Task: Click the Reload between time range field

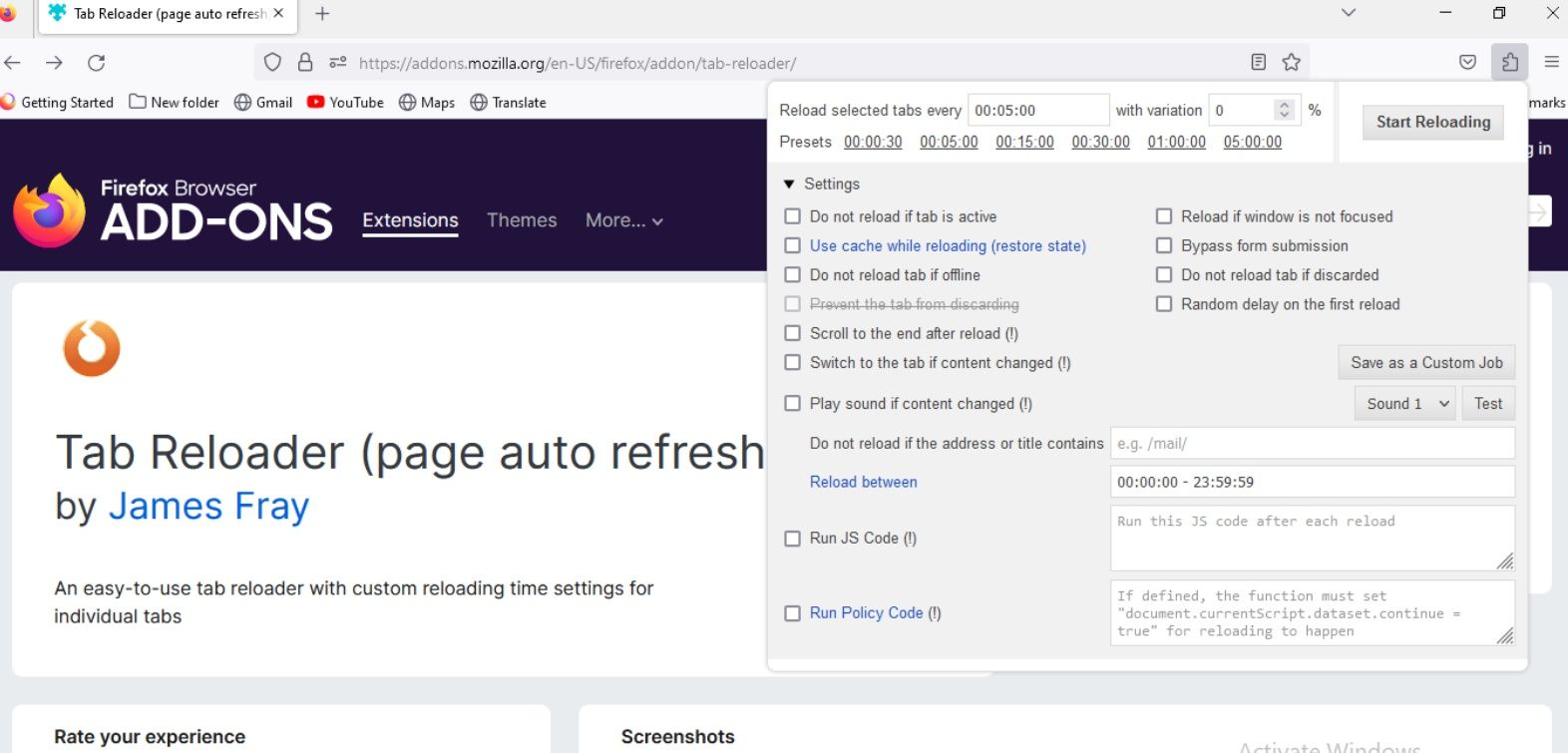Action: [1312, 482]
